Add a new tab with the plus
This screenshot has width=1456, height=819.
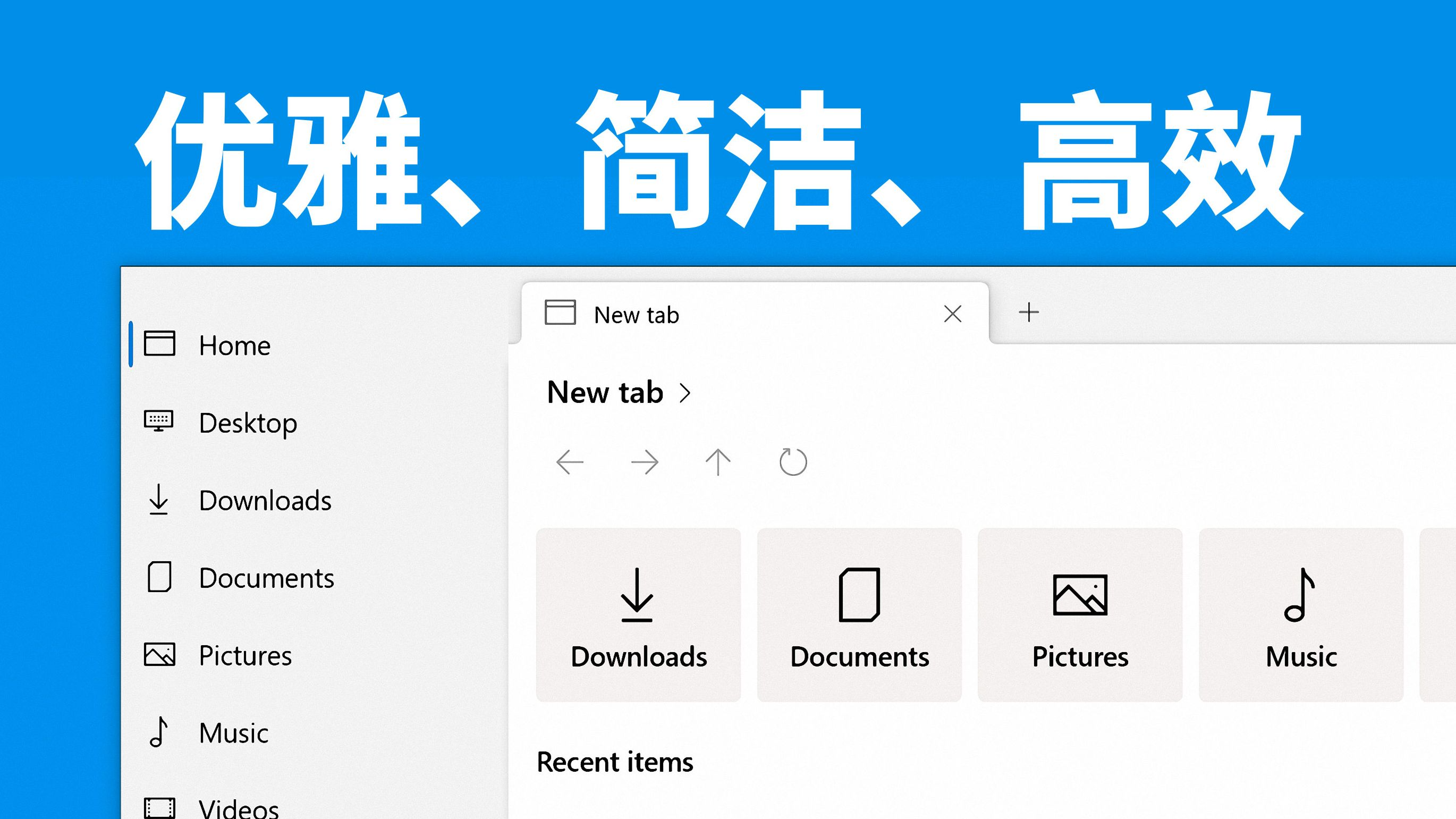[x=1029, y=312]
